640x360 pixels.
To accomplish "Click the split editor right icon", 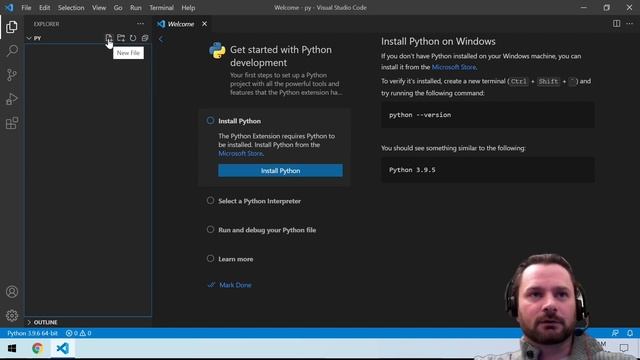I will (x=616, y=24).
